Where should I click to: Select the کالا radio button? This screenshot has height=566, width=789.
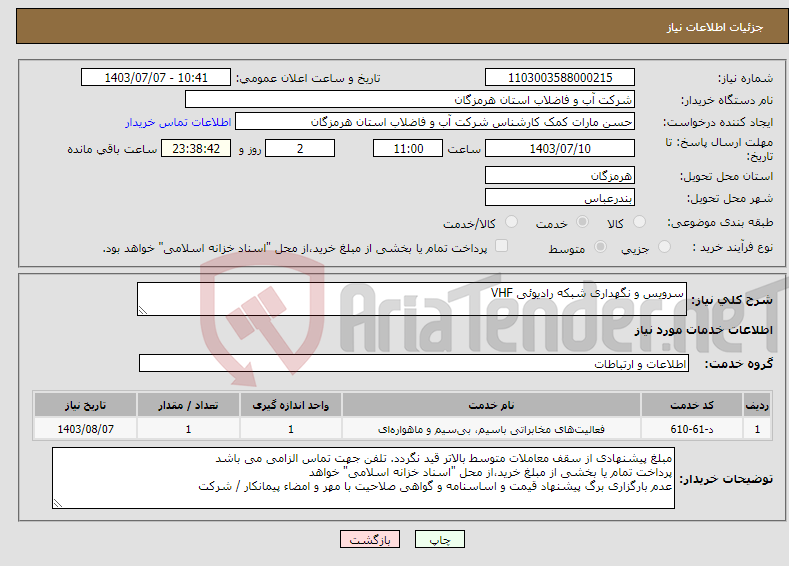click(639, 222)
